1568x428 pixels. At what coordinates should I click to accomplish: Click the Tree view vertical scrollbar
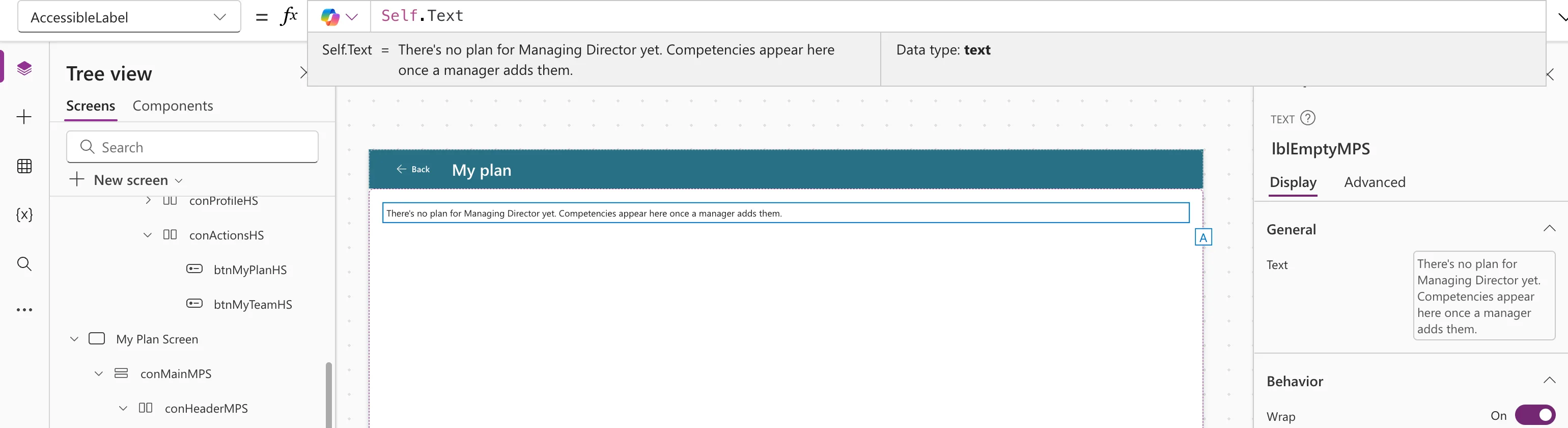329,394
